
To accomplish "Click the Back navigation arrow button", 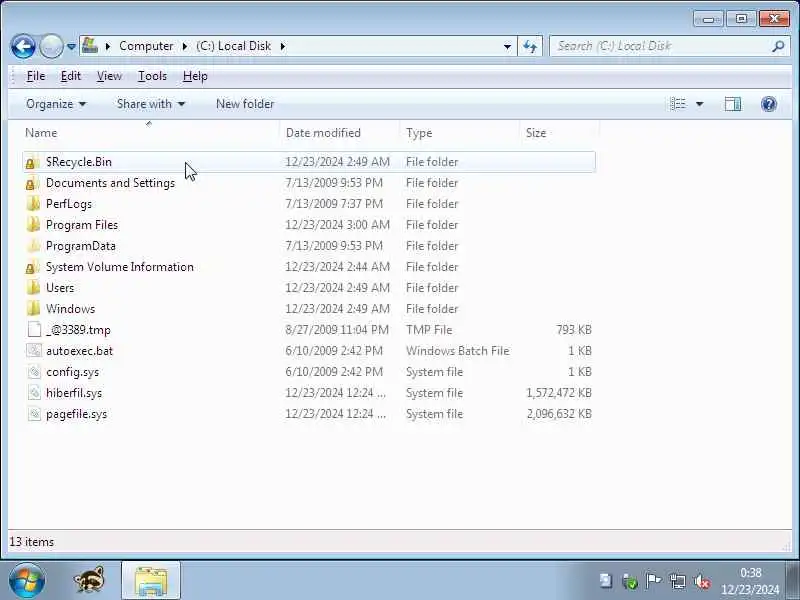I will click(23, 46).
